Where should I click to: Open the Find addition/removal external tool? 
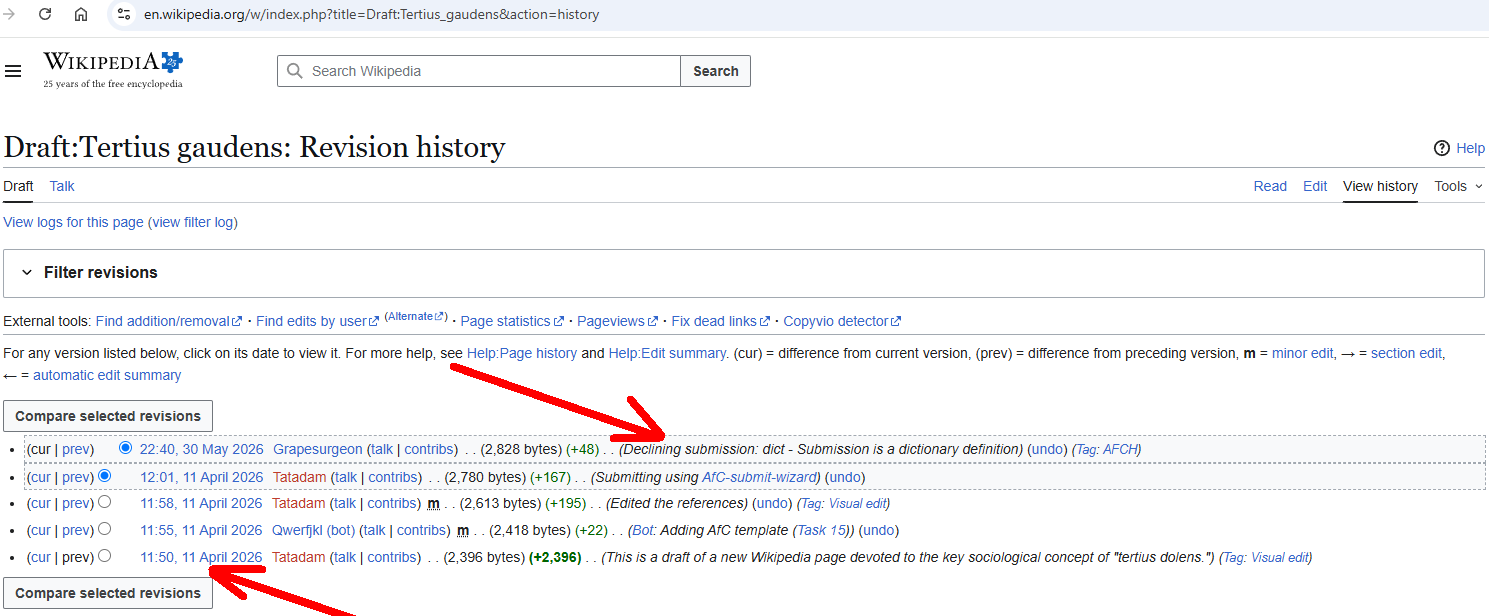tap(169, 321)
